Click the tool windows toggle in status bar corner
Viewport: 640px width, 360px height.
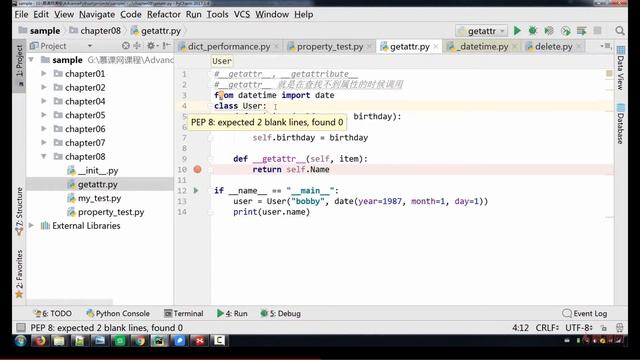(21, 327)
